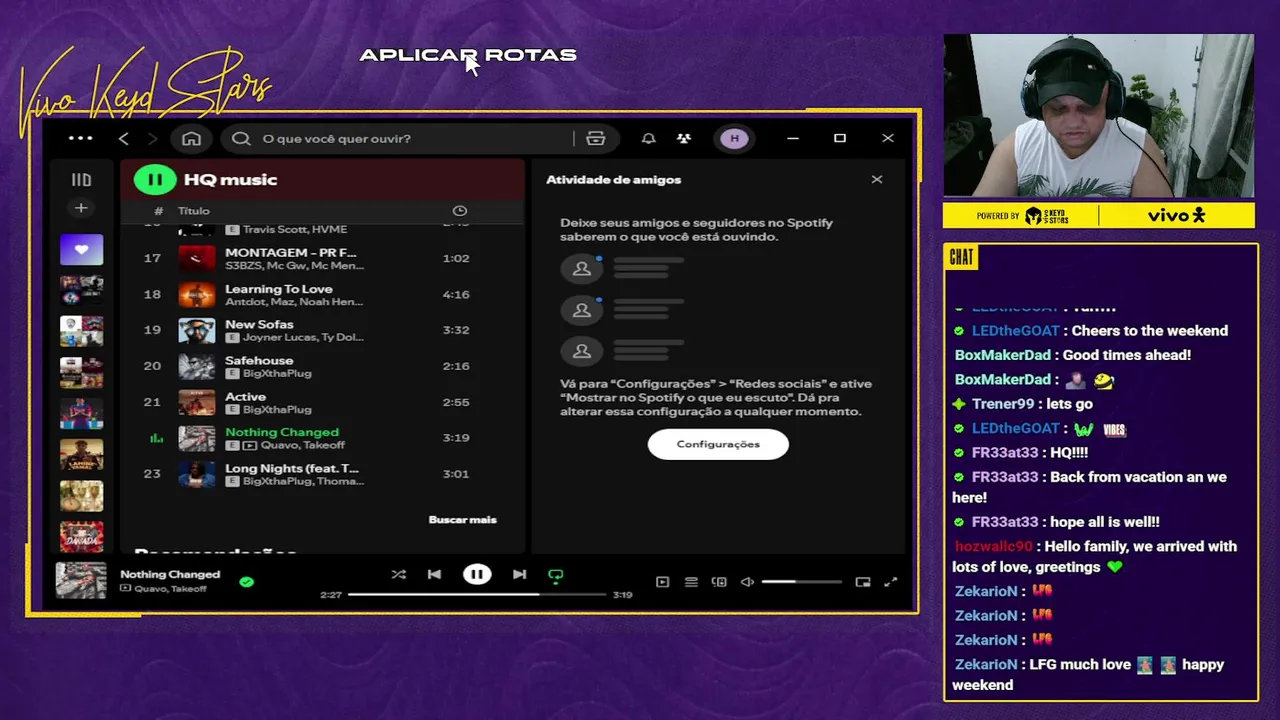Sort tracks by the duration clock icon

(x=460, y=211)
